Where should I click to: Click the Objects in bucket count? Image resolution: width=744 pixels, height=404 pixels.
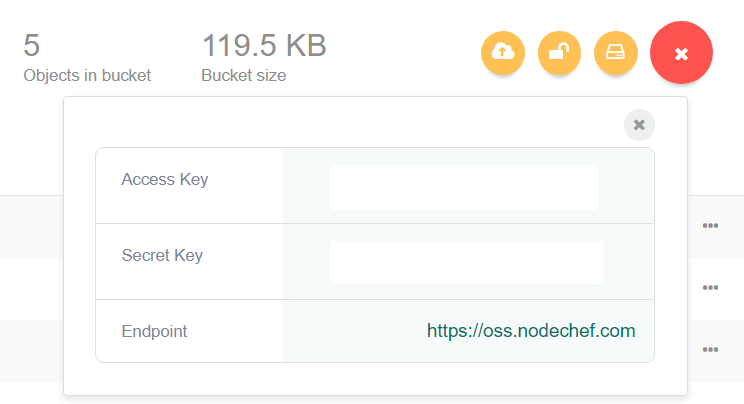pos(32,46)
